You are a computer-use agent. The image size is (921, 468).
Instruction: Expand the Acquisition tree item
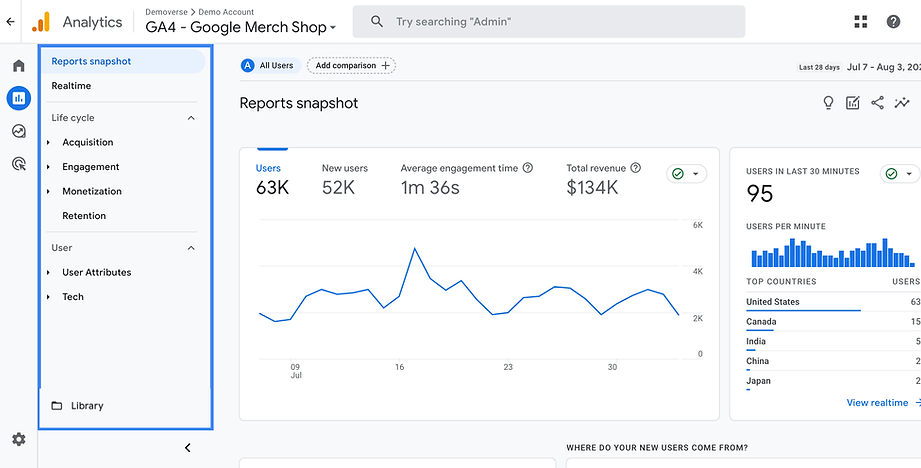tap(49, 143)
